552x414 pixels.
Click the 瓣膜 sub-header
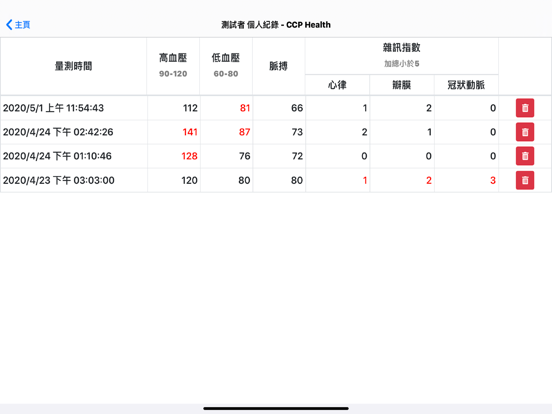pyautogui.click(x=401, y=85)
